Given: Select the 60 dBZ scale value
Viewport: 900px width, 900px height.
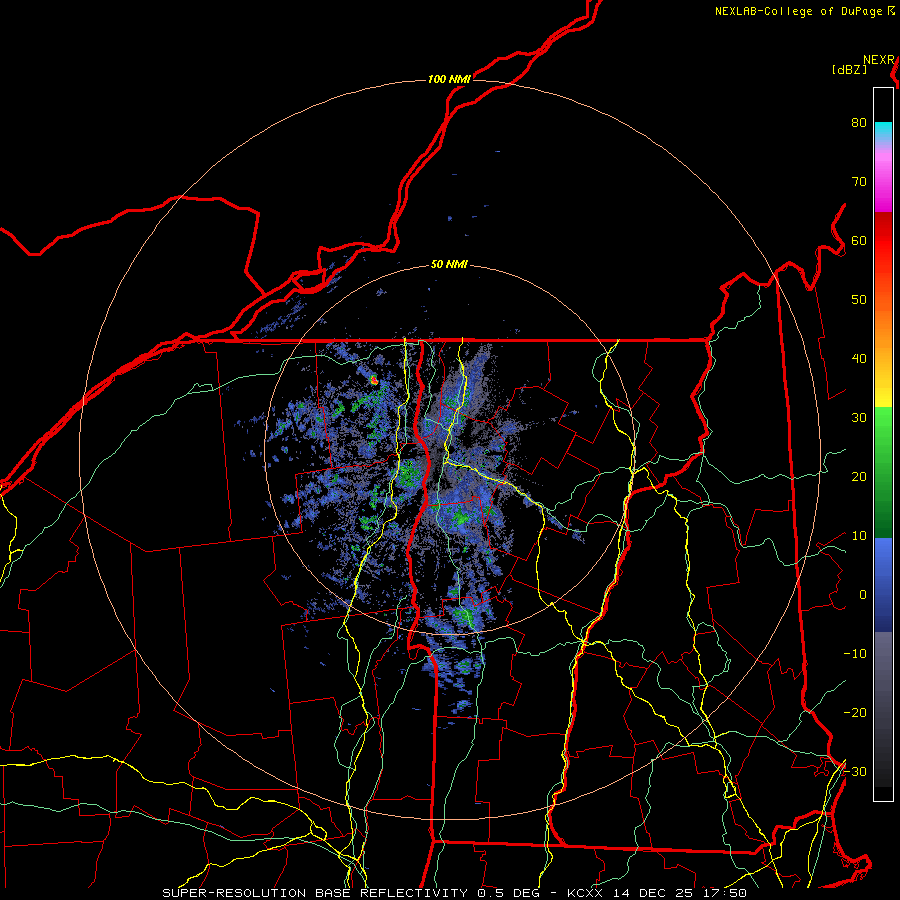Looking at the screenshot, I should pos(859,240).
